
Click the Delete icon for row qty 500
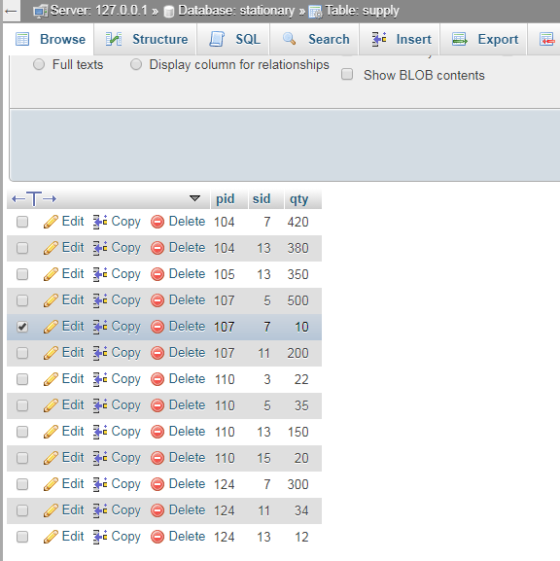[157, 300]
